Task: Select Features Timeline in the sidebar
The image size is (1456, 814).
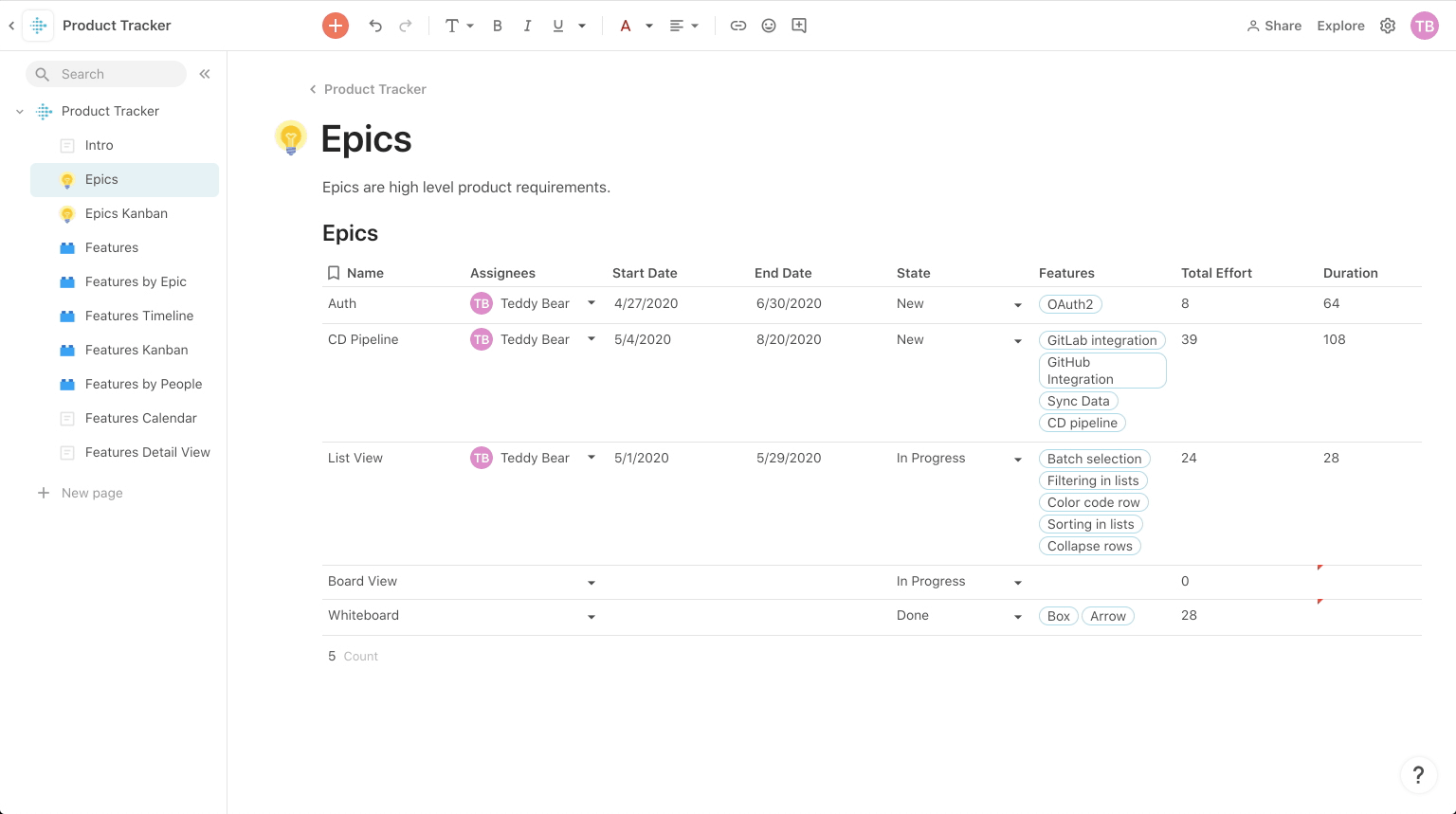Action: point(137,316)
